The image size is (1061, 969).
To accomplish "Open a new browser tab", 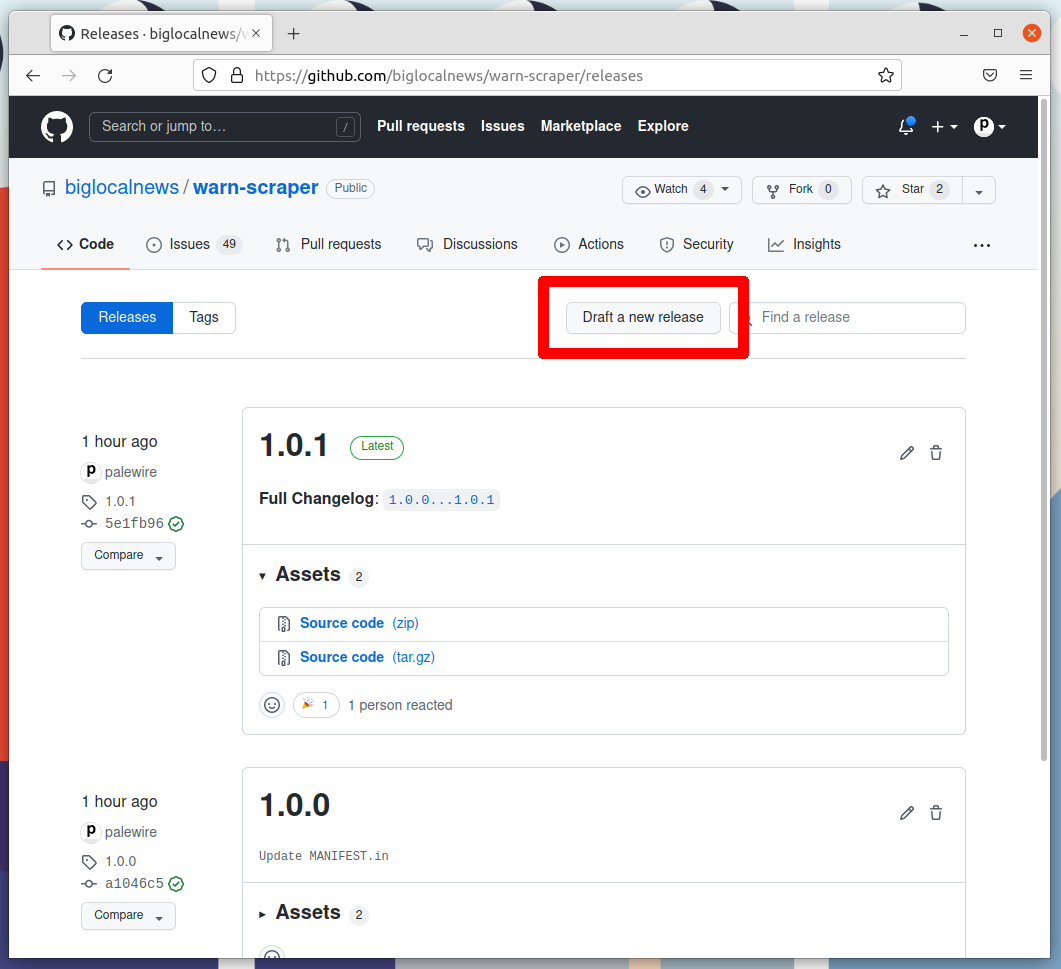I will click(x=293, y=33).
